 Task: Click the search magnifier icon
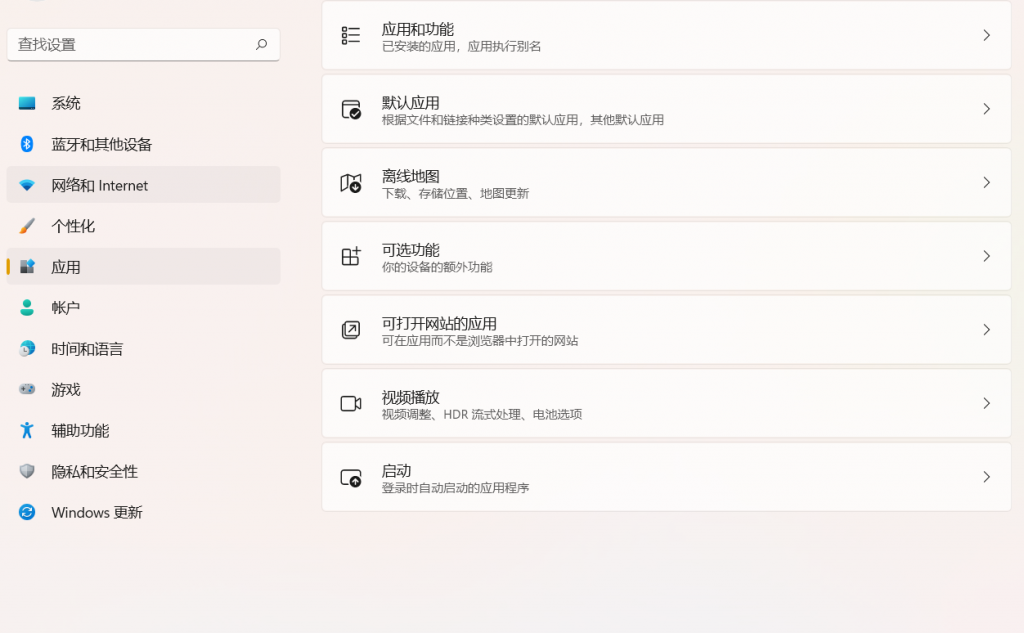[261, 44]
